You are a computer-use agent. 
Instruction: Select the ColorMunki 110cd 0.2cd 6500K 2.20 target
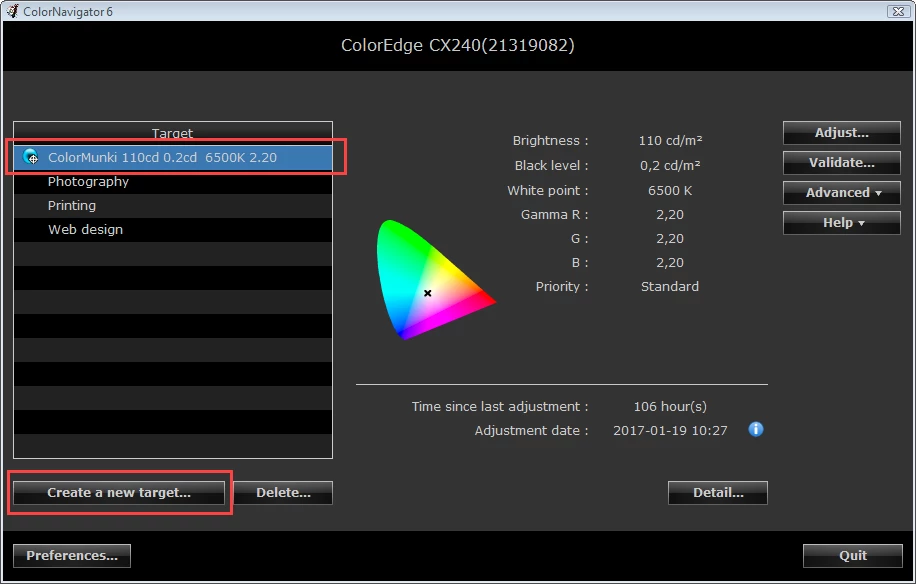click(173, 158)
